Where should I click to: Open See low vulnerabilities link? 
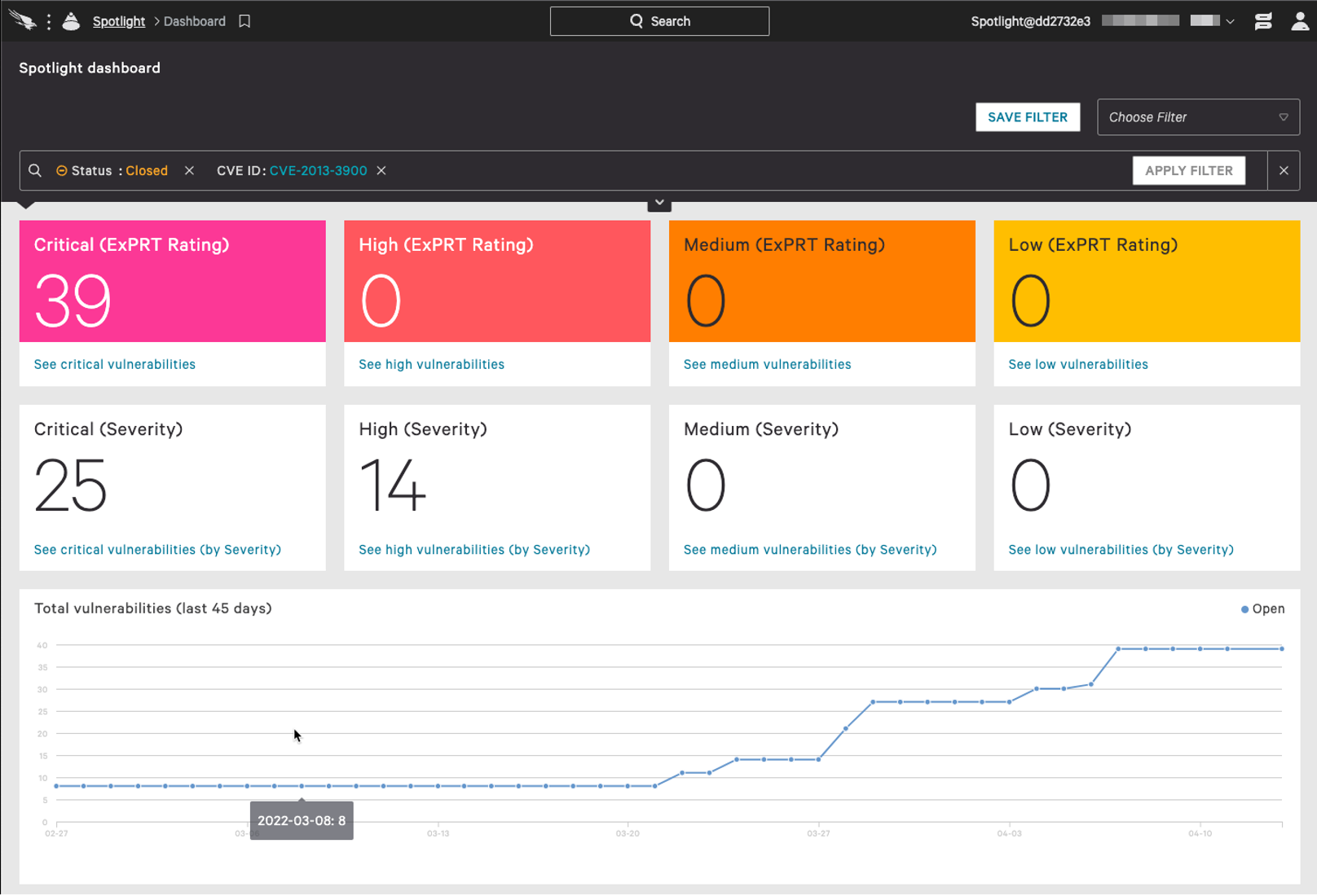pyautogui.click(x=1077, y=364)
